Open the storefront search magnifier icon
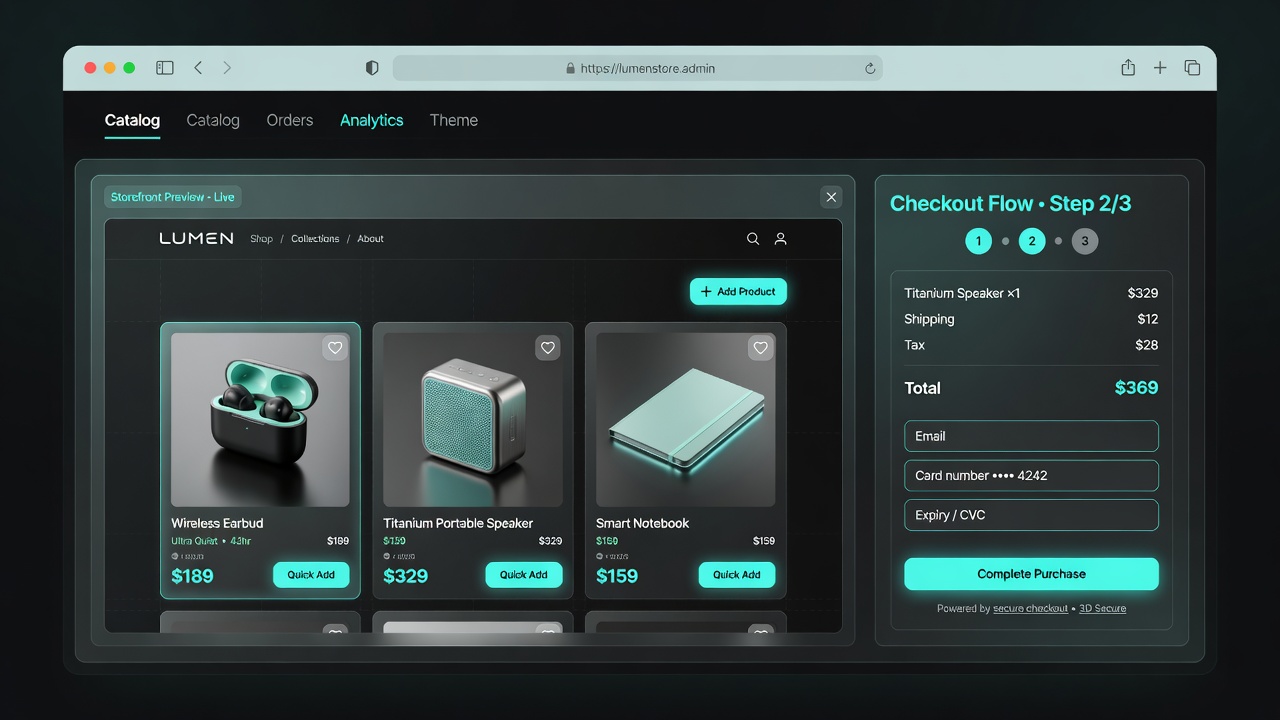1280x720 pixels. click(x=753, y=239)
